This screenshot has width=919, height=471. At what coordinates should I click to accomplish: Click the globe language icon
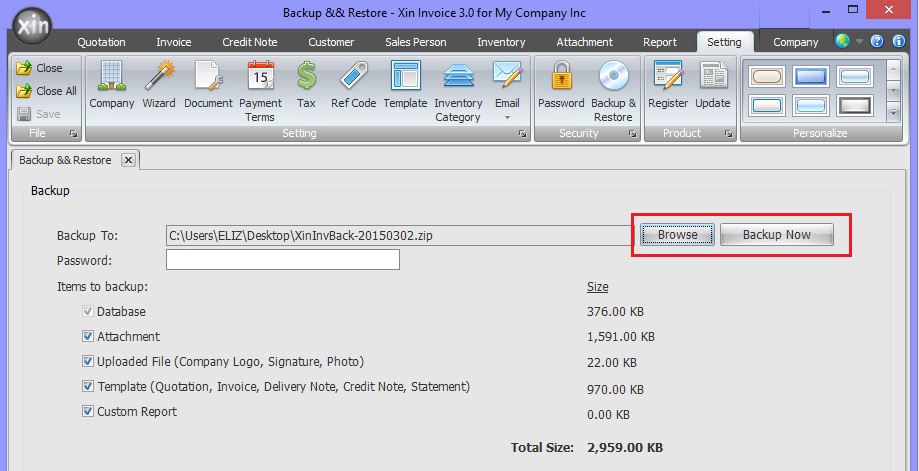click(842, 41)
